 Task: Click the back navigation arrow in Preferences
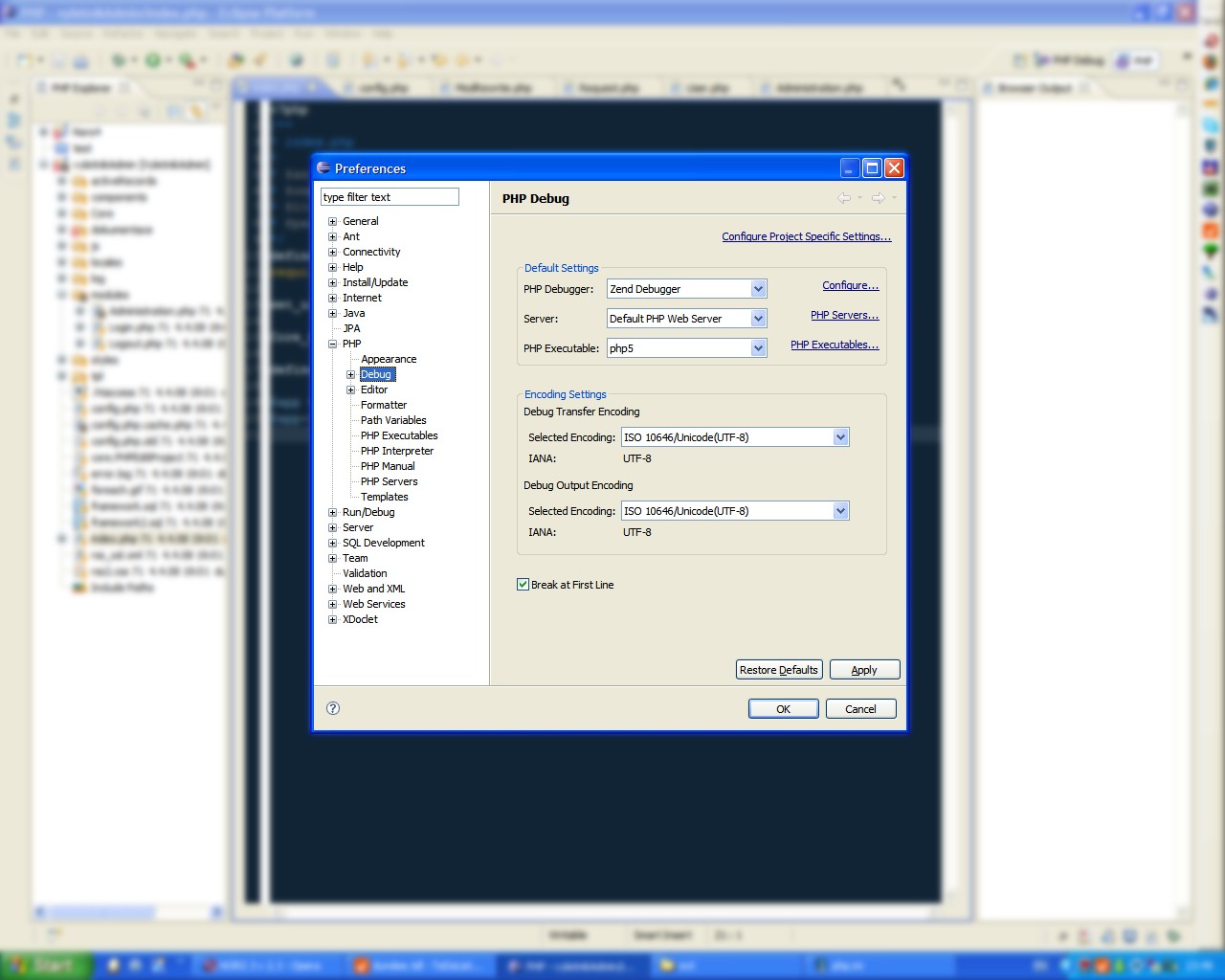click(844, 198)
